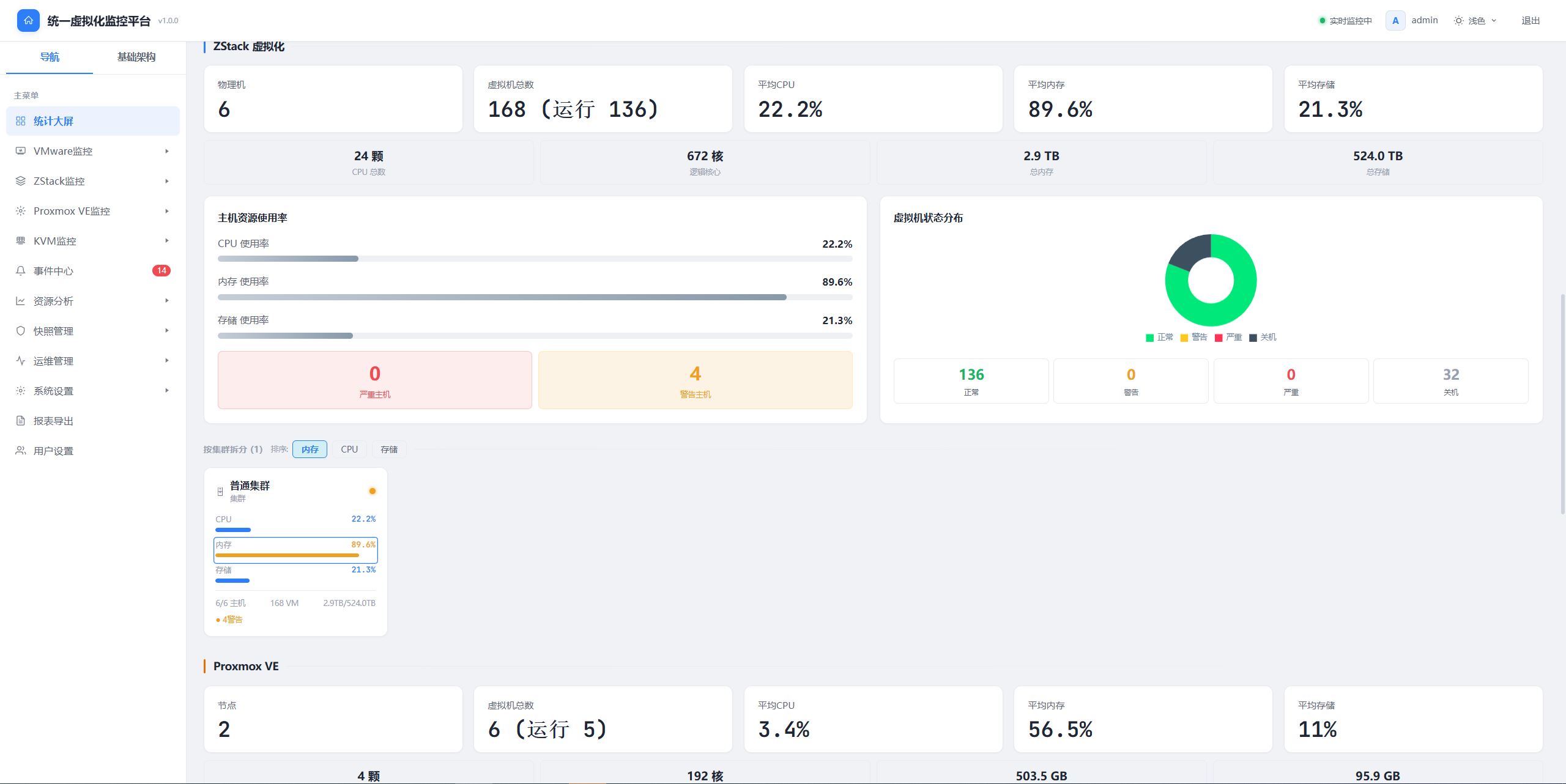Switch to the 基础架构 tab
Viewport: 1566px width, 784px height.
[x=136, y=57]
